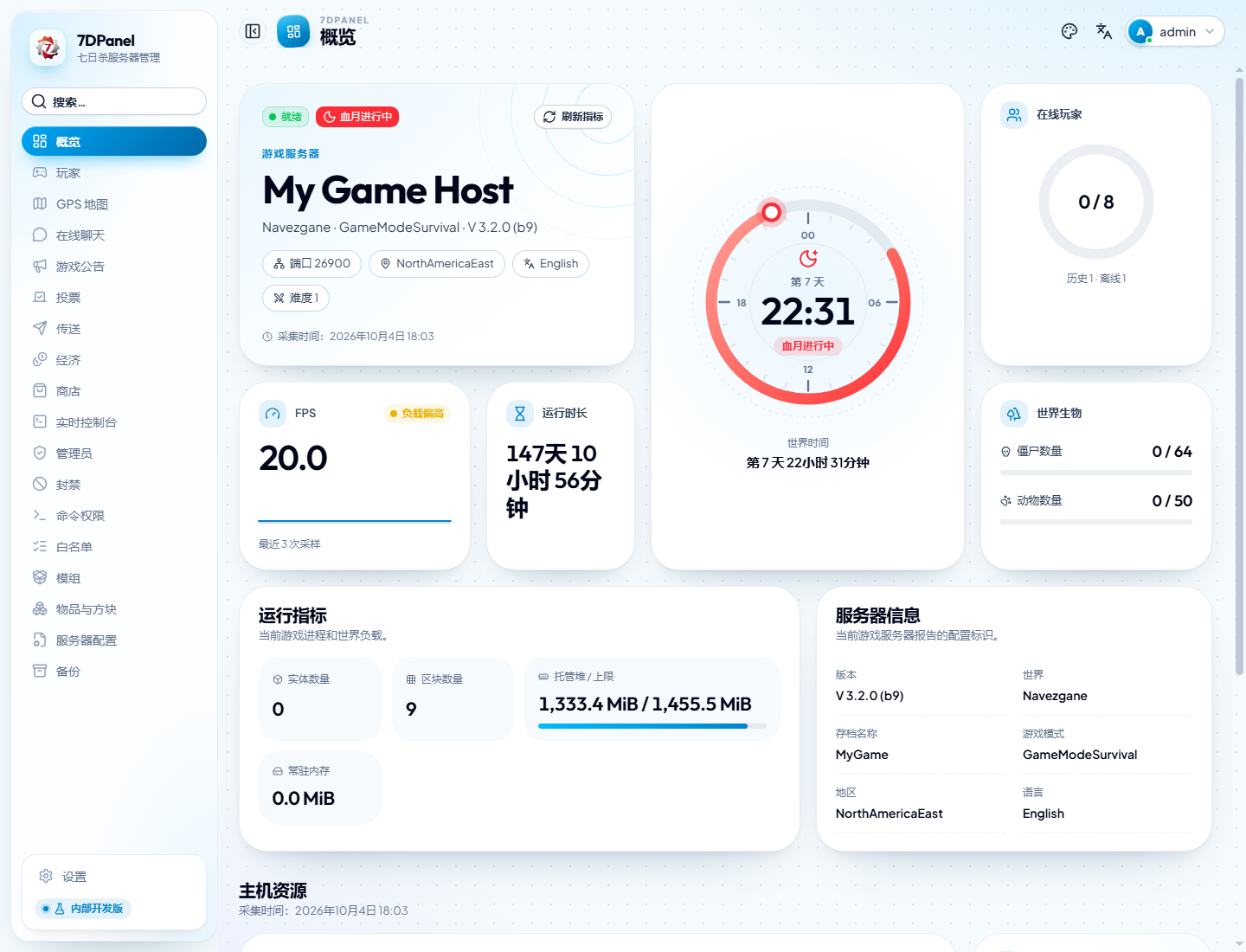Click the 僵尸数量 0 / 64 row
This screenshot has width=1246, height=952.
1096,459
